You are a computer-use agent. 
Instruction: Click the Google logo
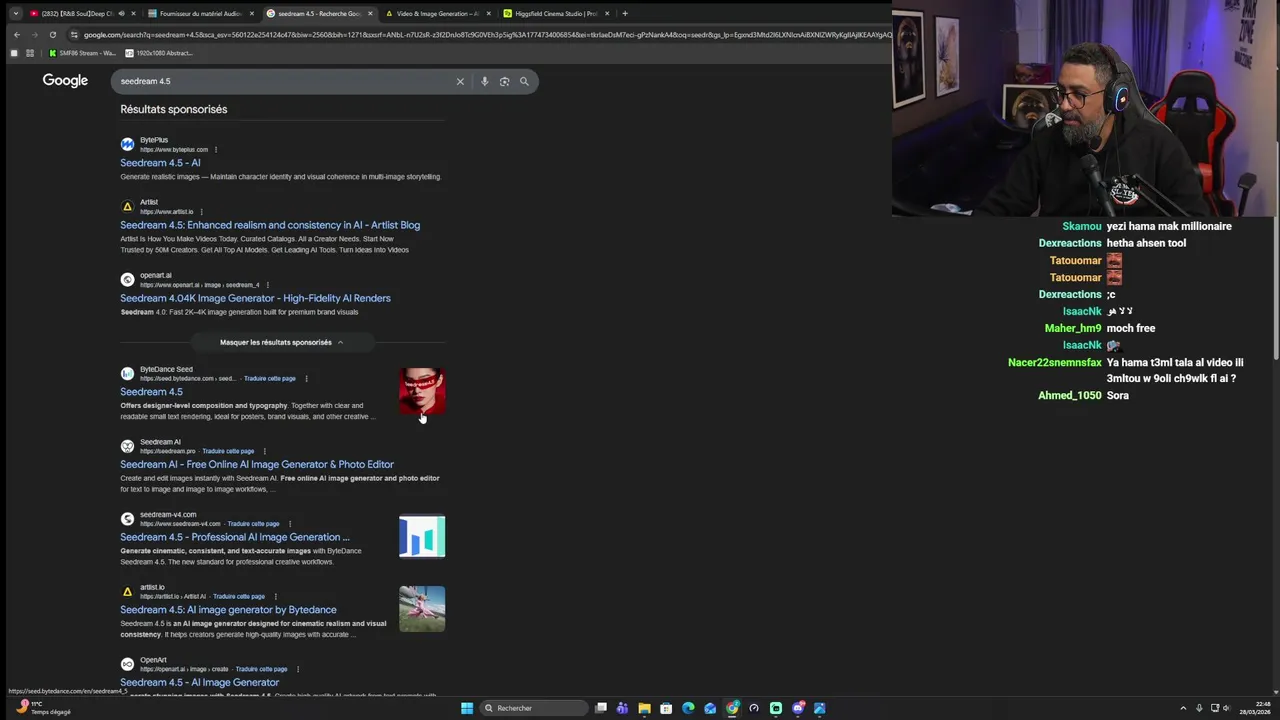65,80
